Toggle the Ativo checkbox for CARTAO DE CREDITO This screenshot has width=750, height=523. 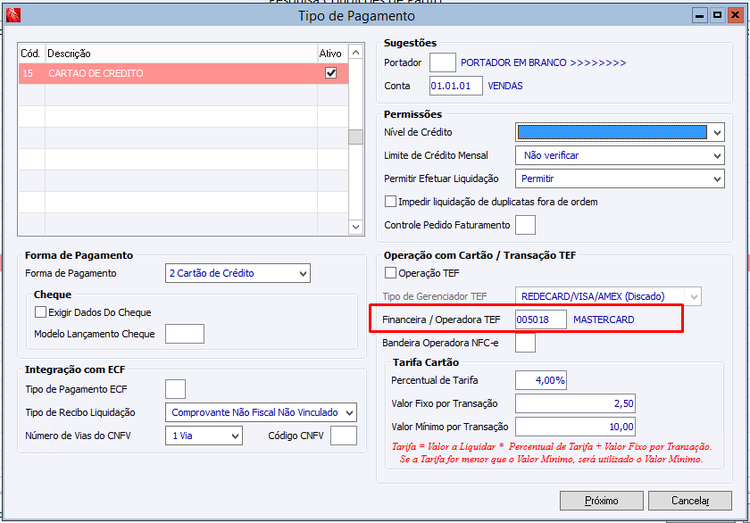coord(331,73)
